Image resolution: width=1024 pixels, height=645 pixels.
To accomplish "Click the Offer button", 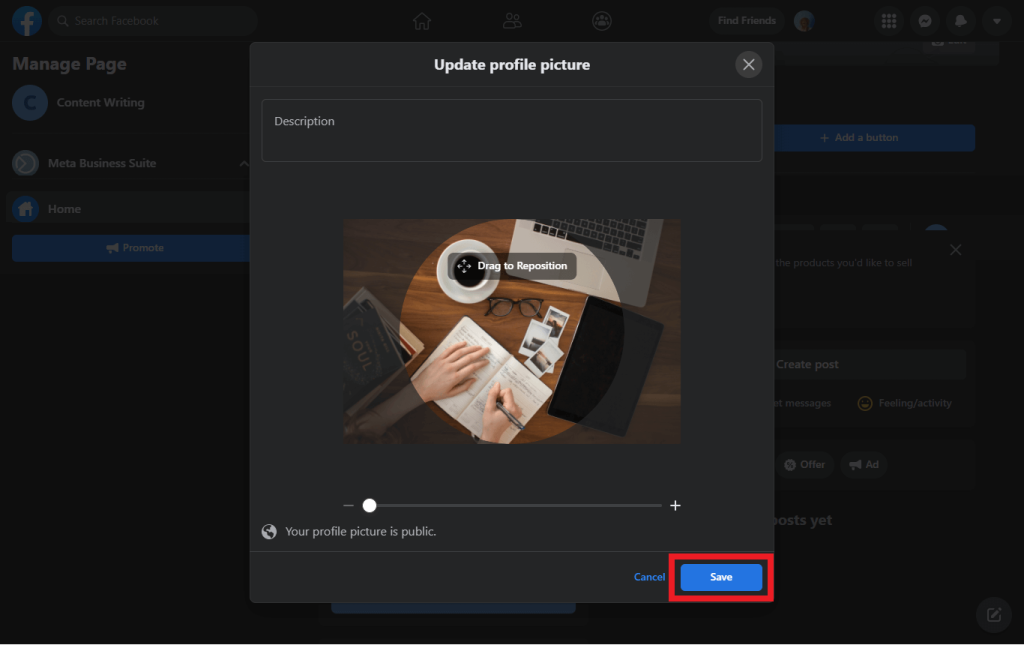I will [x=805, y=465].
